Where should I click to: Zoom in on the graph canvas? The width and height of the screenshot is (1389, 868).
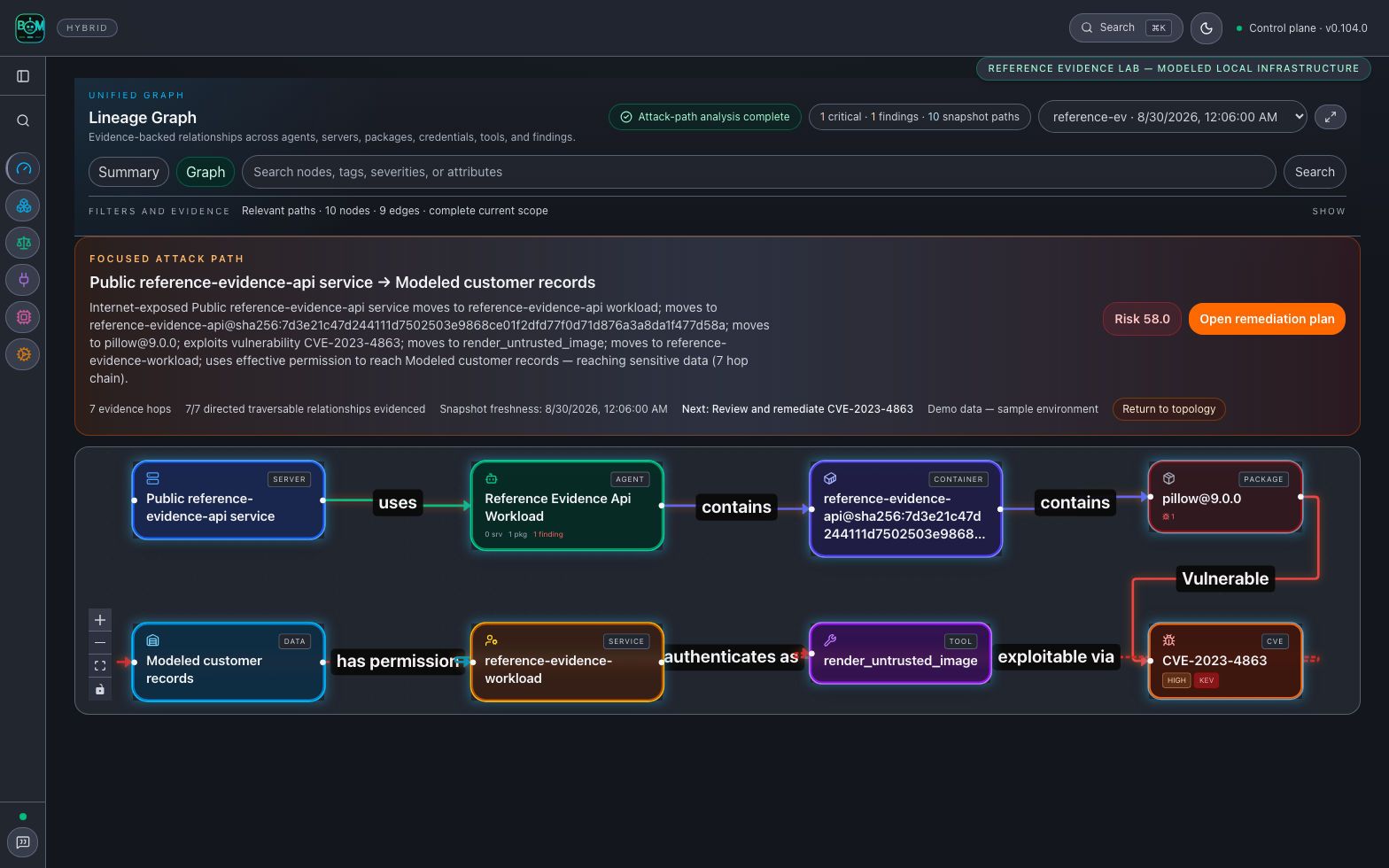pos(100,620)
